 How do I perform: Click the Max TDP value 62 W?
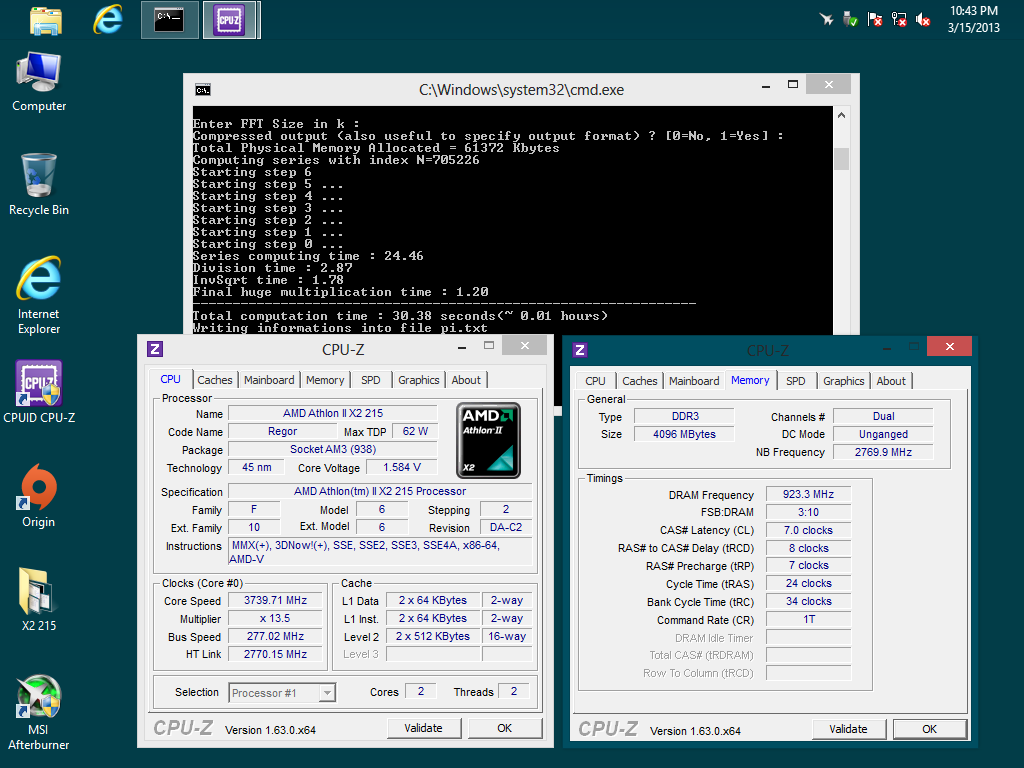[x=415, y=432]
